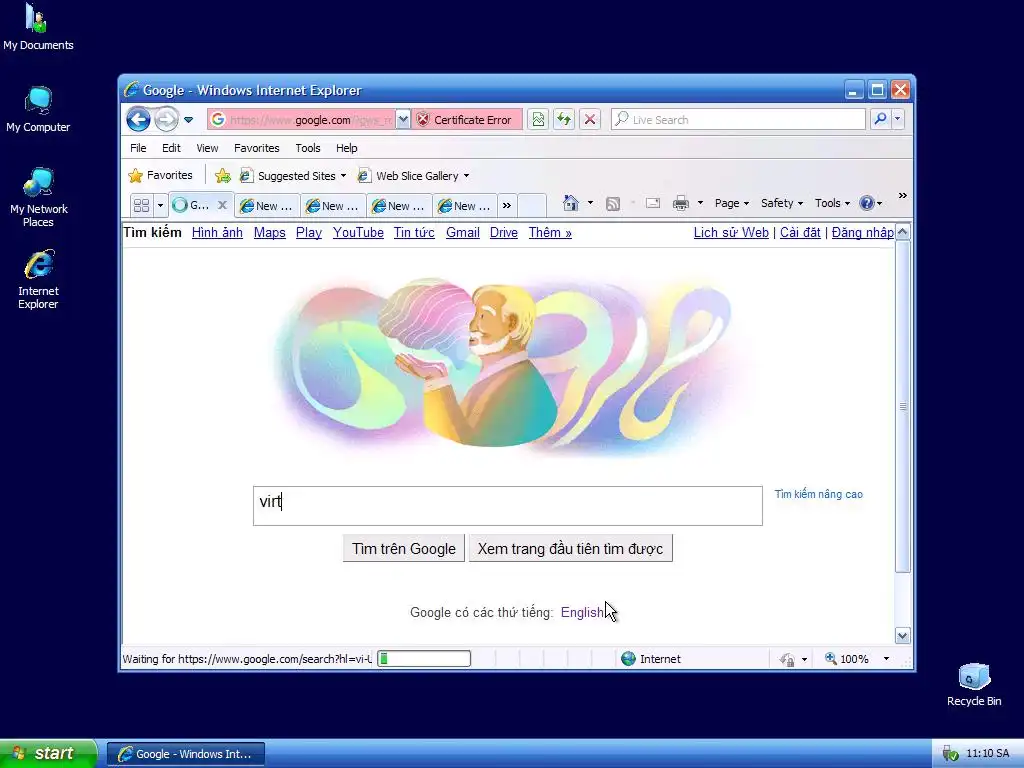Stop loading with the red X icon
The height and width of the screenshot is (768, 1024).
coord(590,120)
